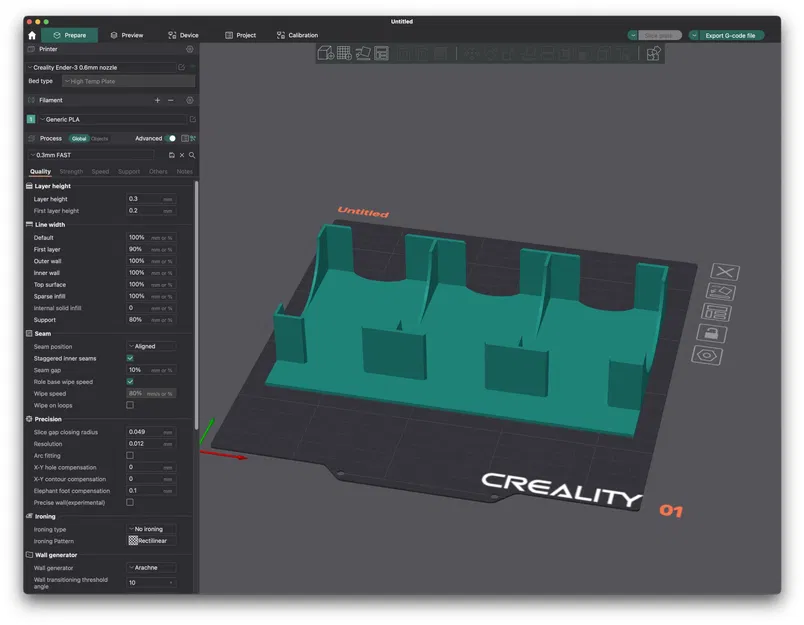Open Filament settings gear icon
The height and width of the screenshot is (625, 804).
(x=190, y=100)
